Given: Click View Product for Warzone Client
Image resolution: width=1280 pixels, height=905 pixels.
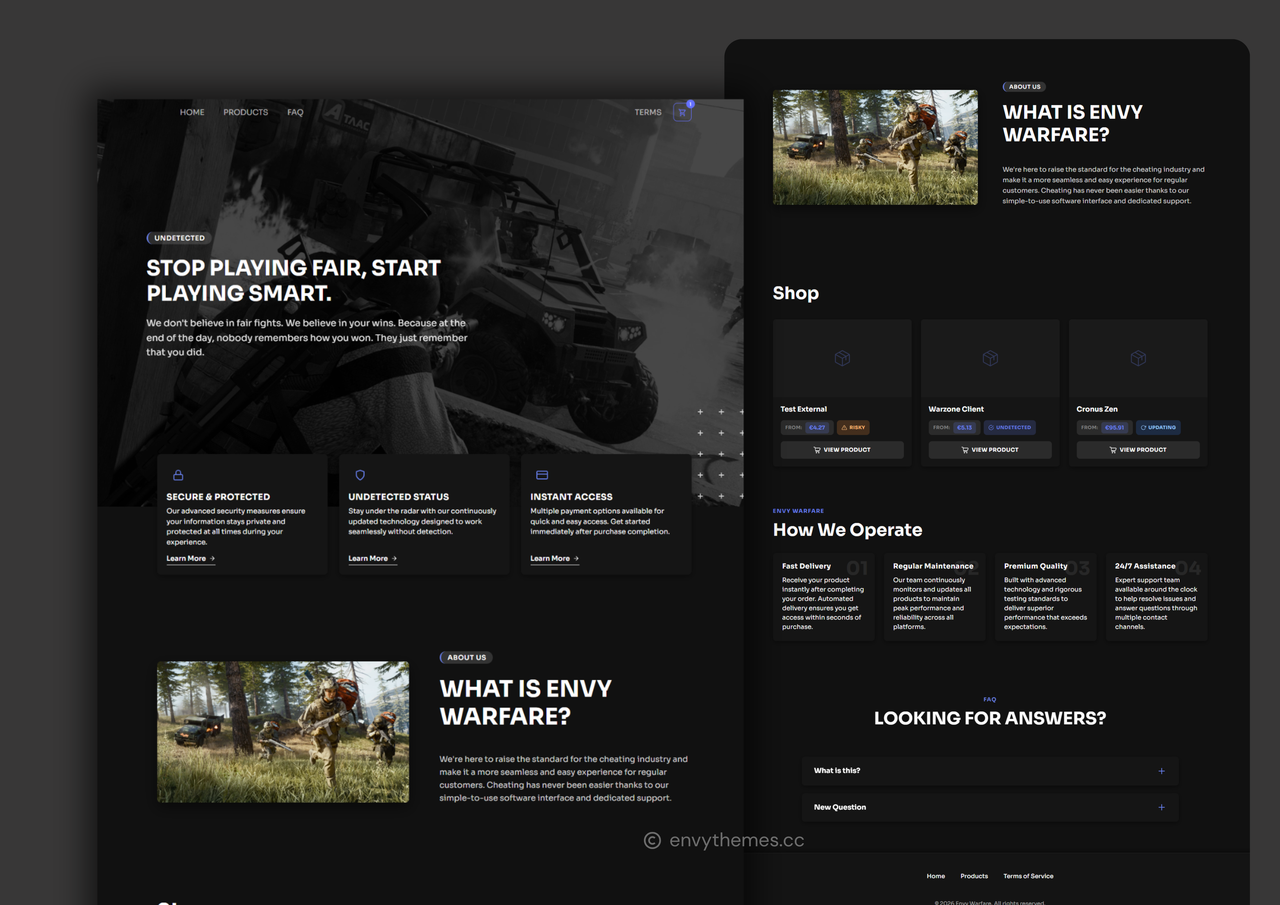Looking at the screenshot, I should [990, 450].
